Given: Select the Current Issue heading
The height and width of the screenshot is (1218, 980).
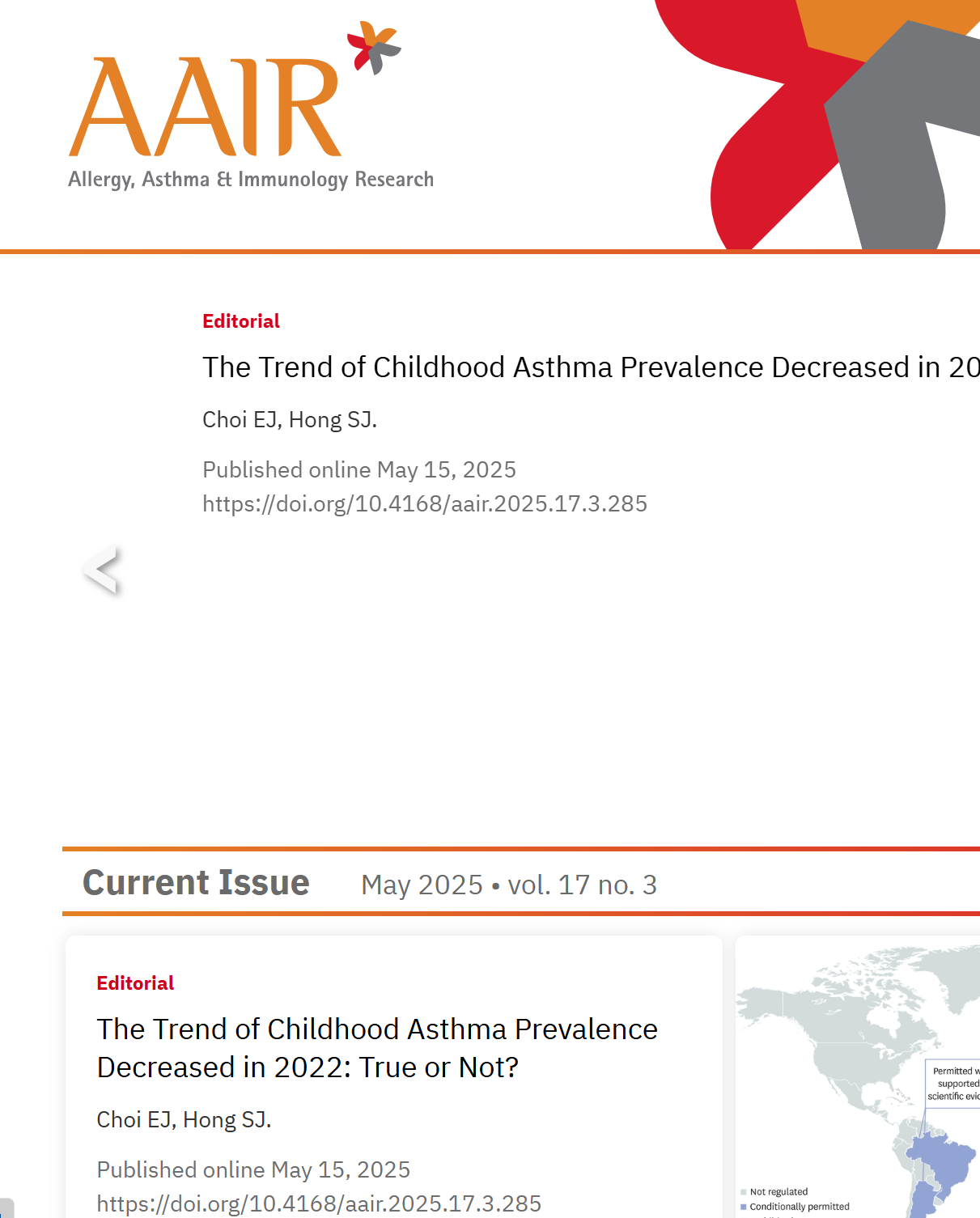Looking at the screenshot, I should pos(197,882).
